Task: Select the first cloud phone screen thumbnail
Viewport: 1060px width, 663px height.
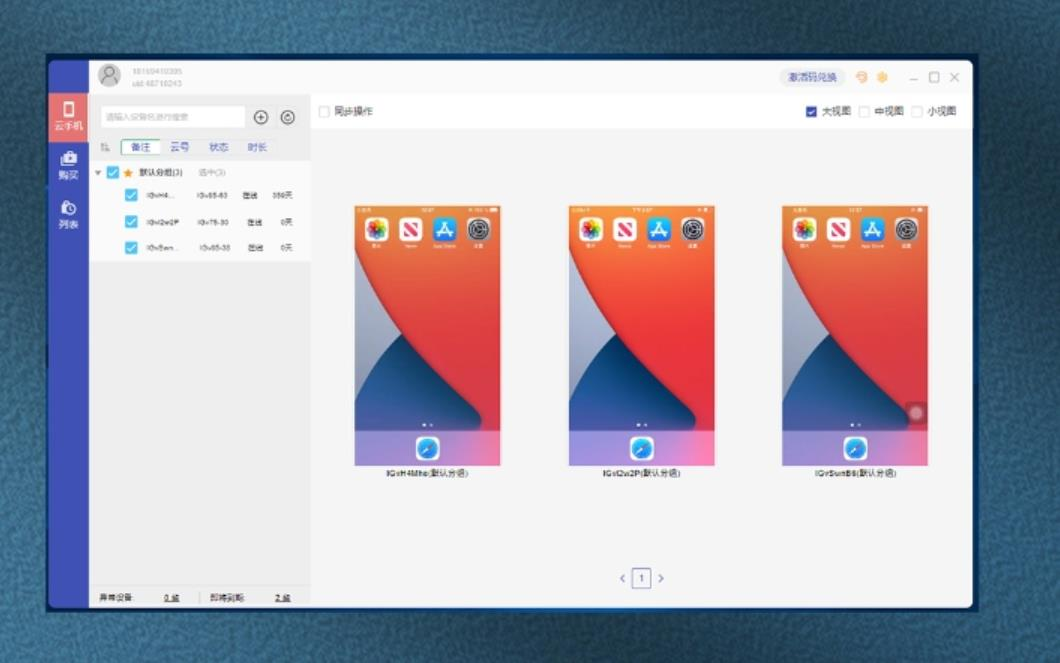Action: coord(427,336)
